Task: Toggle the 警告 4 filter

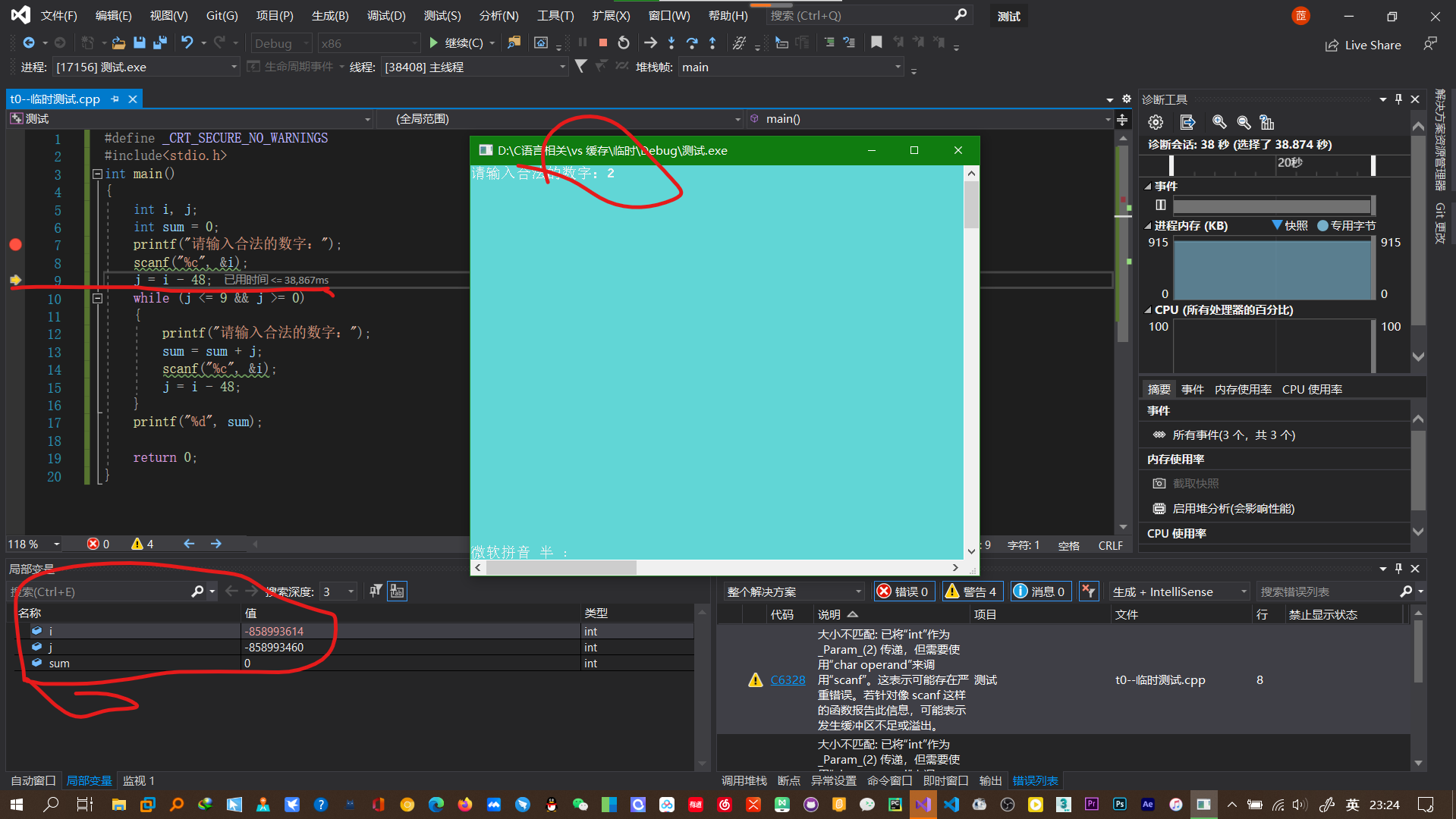Action: coord(972,591)
